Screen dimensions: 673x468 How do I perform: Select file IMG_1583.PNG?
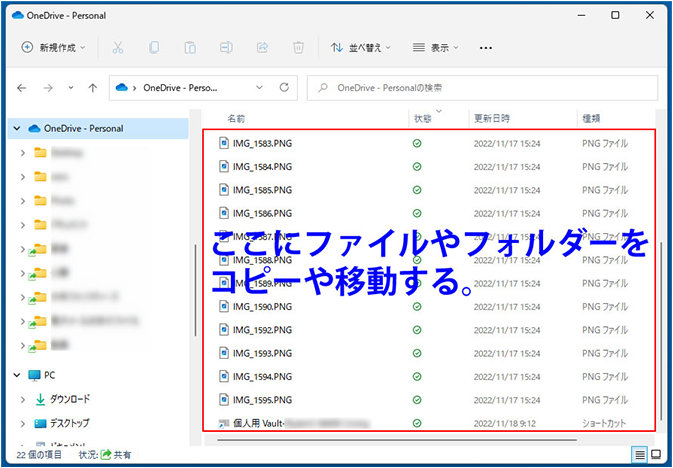pos(262,143)
